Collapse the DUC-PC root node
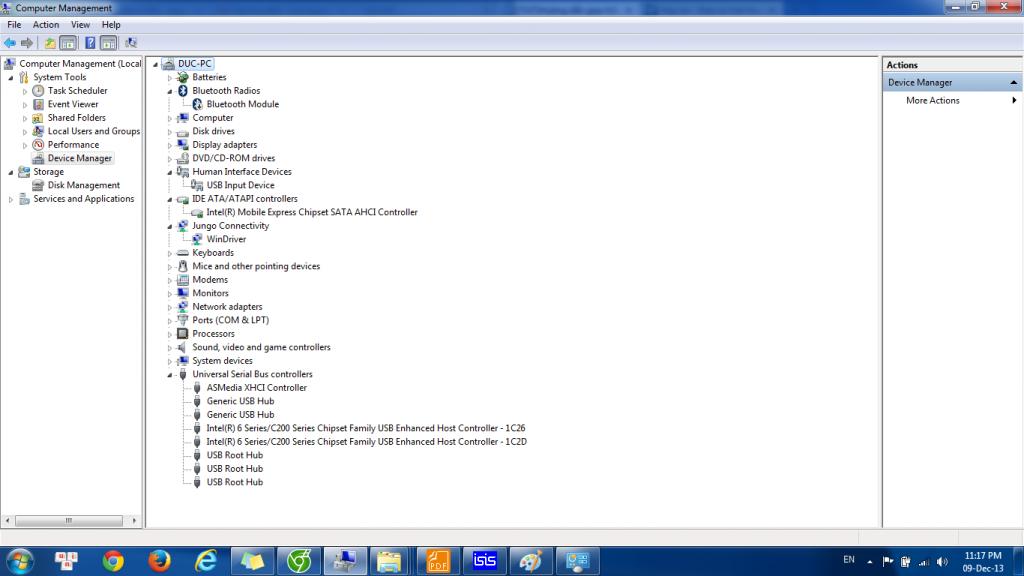Image resolution: width=1024 pixels, height=576 pixels. point(155,64)
